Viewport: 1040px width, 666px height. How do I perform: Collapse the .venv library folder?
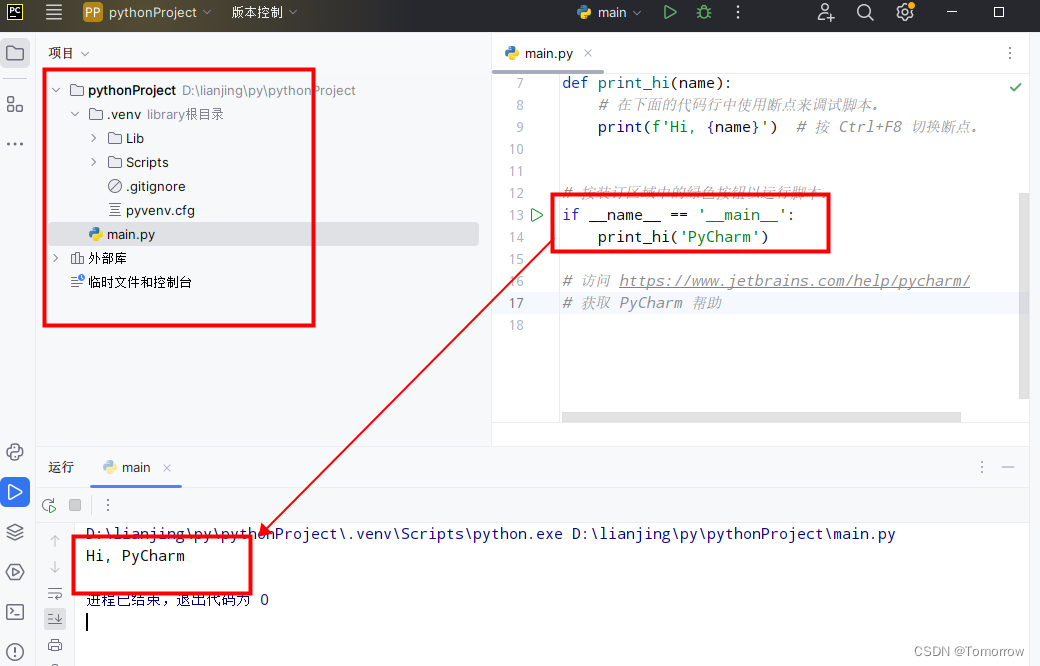click(74, 113)
